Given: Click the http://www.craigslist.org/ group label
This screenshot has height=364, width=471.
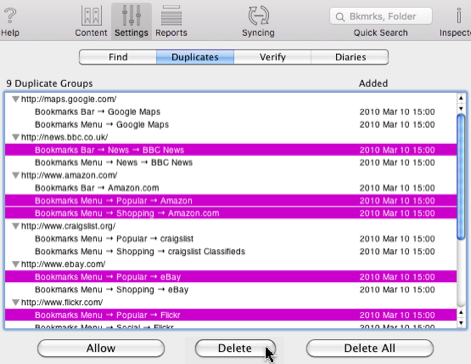Looking at the screenshot, I should point(68,226).
